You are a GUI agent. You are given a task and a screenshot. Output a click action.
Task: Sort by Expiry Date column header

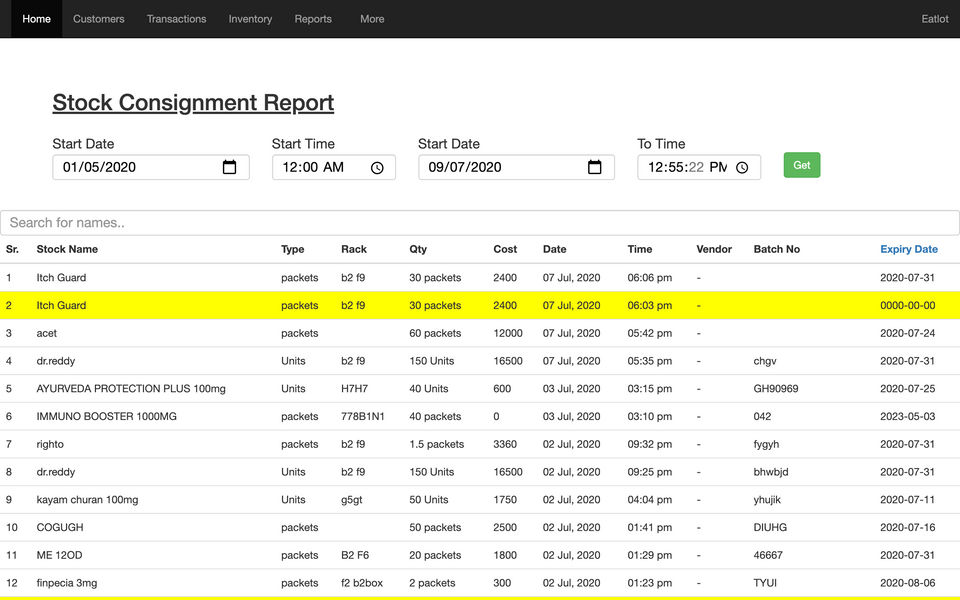(x=909, y=249)
